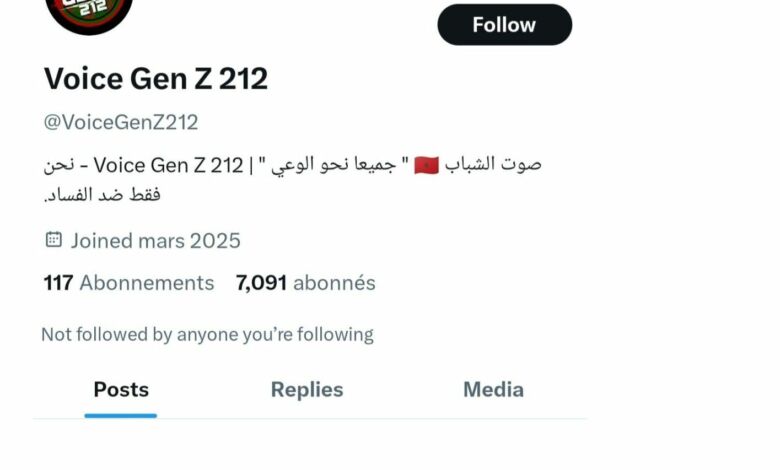The height and width of the screenshot is (470, 780).
Task: Open the 7,091 followers count
Action: coord(261,283)
